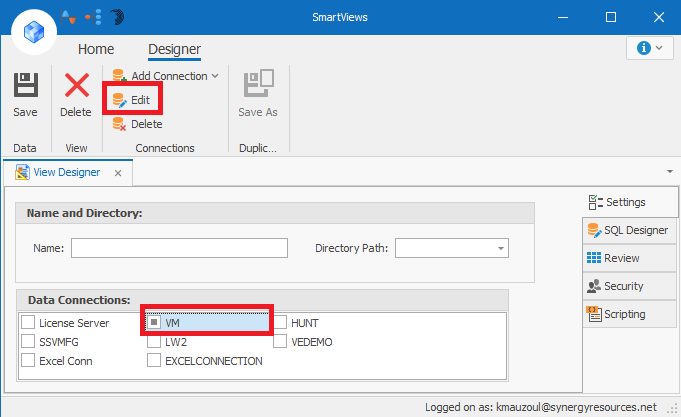Check the LW2 connection checkbox
Screen dimensions: 681x417
(154, 341)
